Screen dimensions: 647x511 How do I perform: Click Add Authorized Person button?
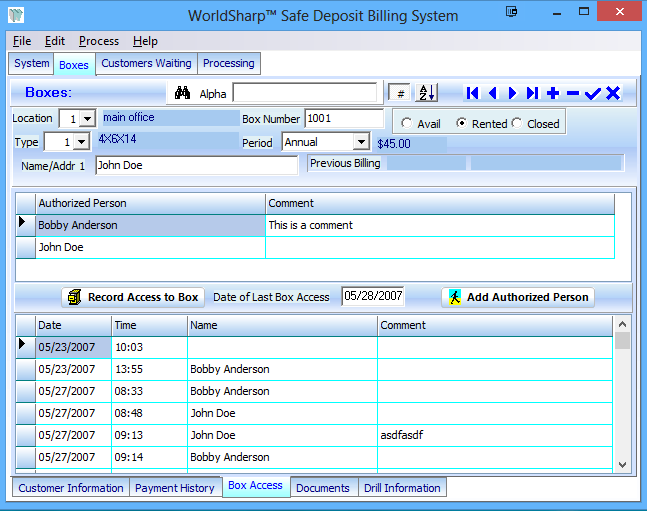point(518,297)
